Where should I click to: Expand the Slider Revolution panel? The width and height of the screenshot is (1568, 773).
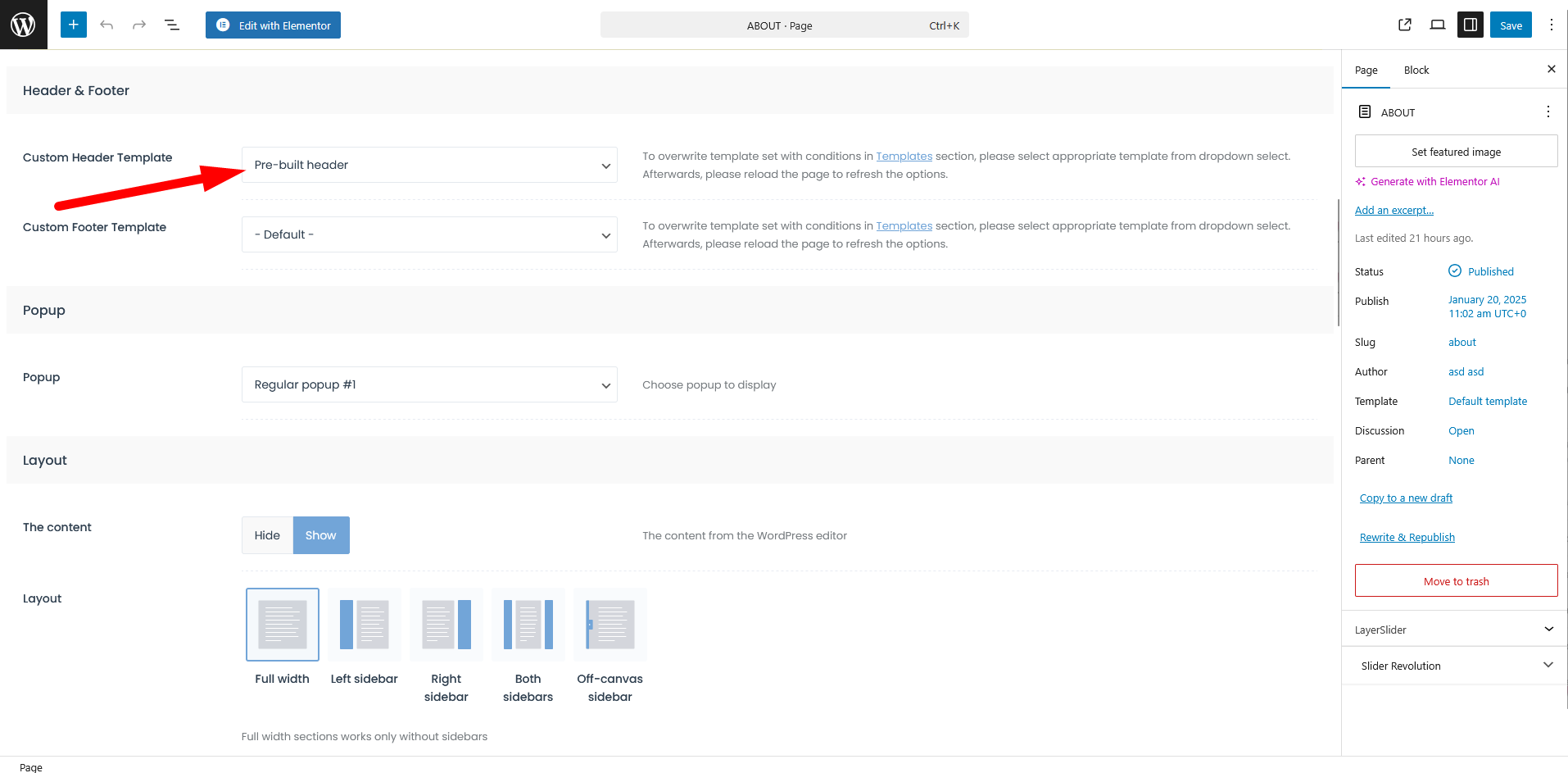pyautogui.click(x=1455, y=666)
